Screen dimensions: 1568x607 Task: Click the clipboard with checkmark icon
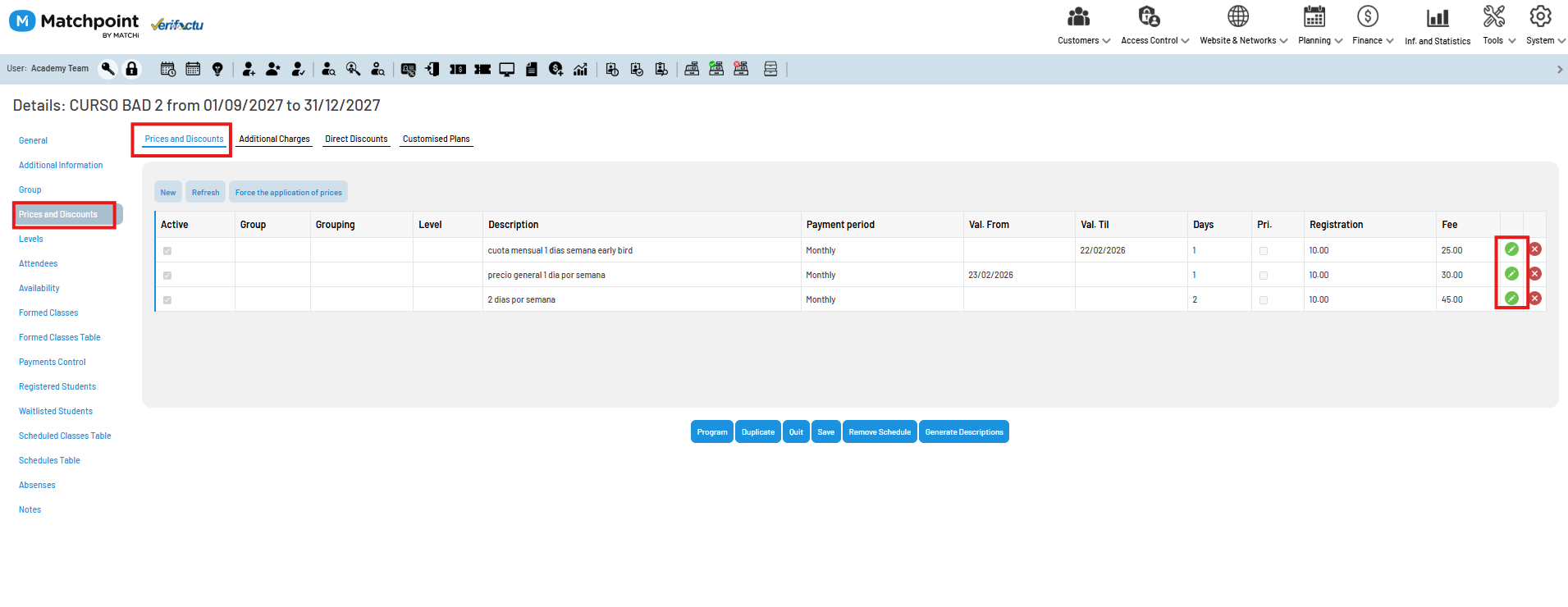pyautogui.click(x=637, y=69)
